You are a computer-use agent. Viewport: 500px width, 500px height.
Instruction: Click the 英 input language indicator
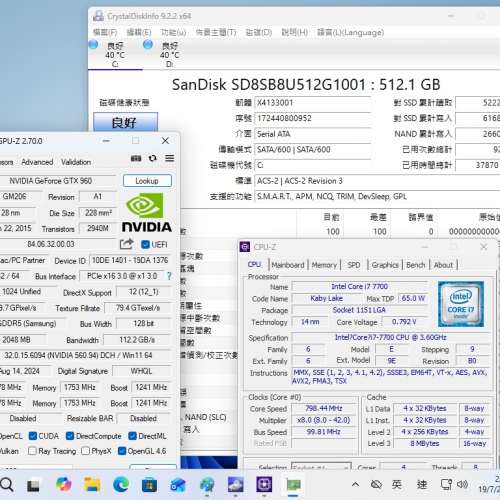pyautogui.click(x=397, y=484)
